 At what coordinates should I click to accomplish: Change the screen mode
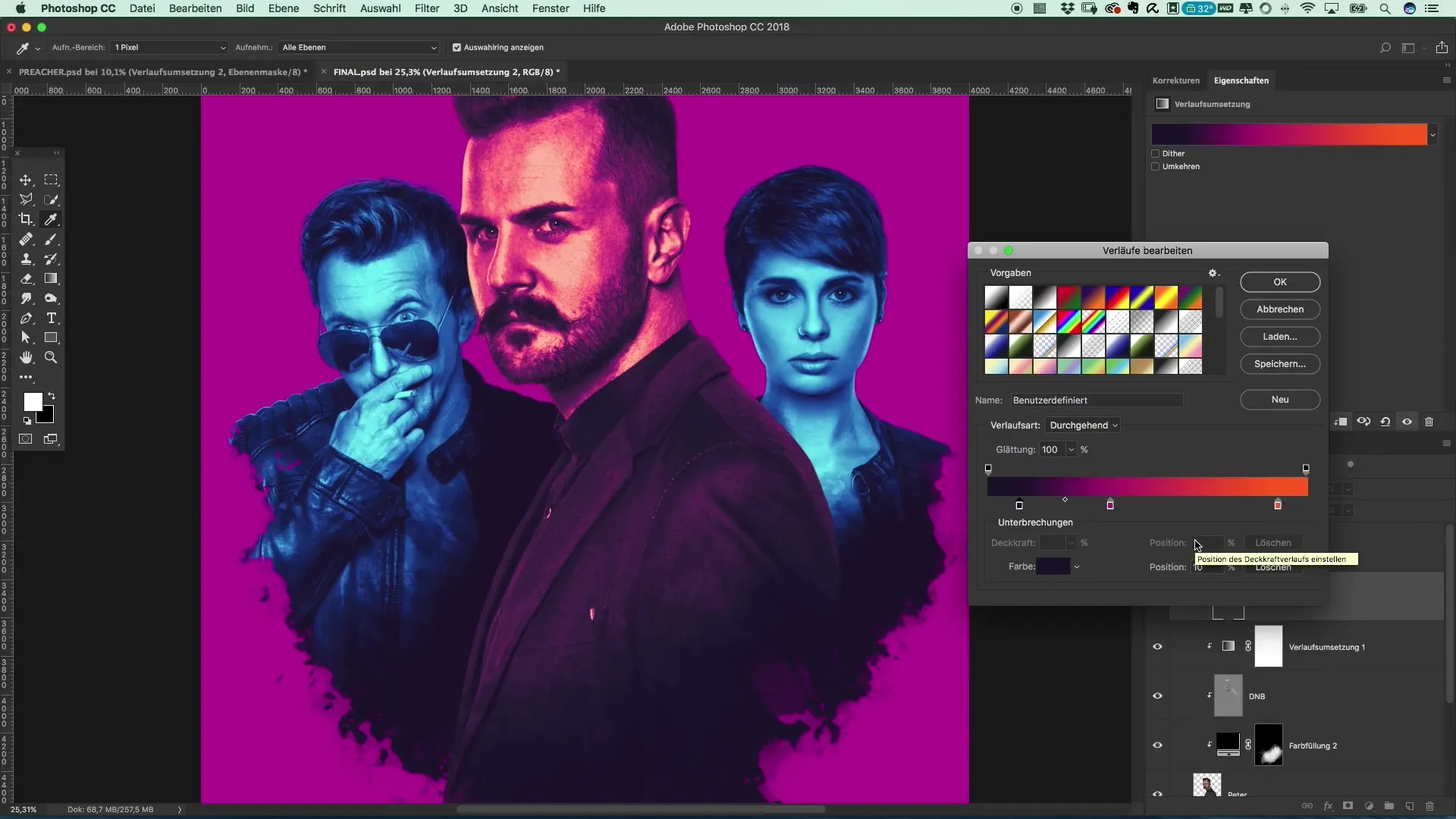point(51,439)
